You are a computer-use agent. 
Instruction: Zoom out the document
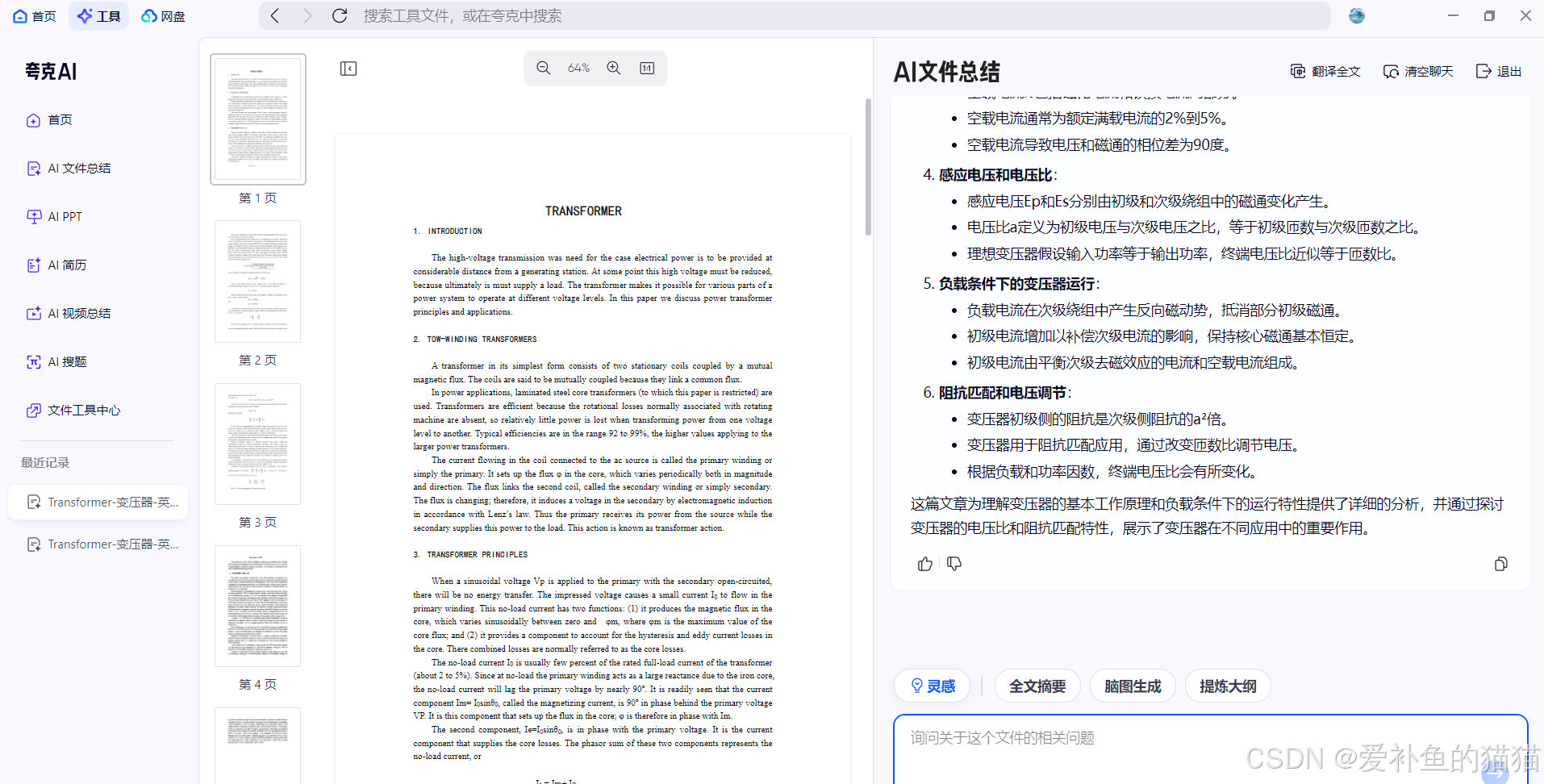coord(544,69)
